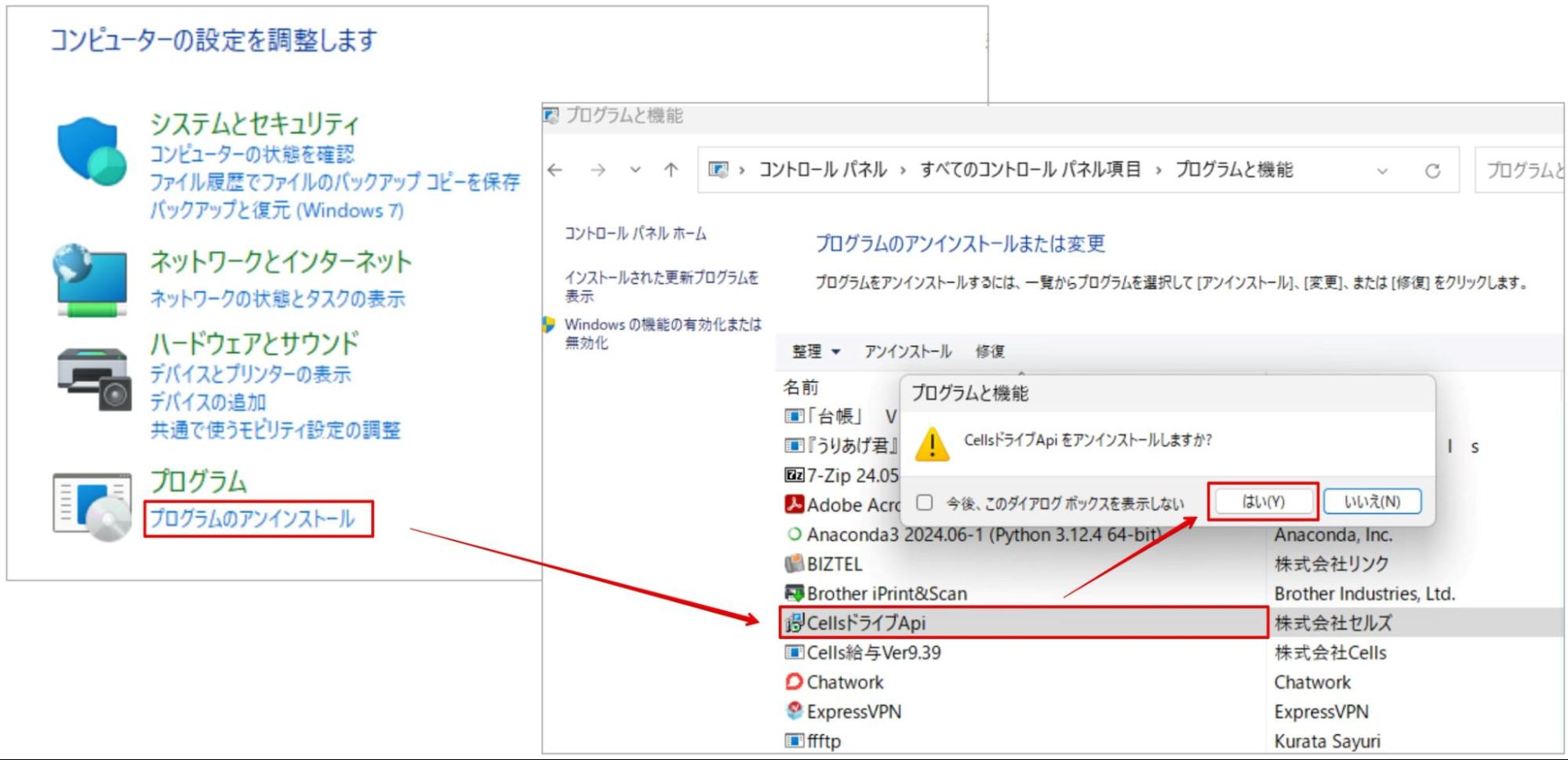
Task: Open recent locations chevron beside forward arrow
Action: [635, 169]
